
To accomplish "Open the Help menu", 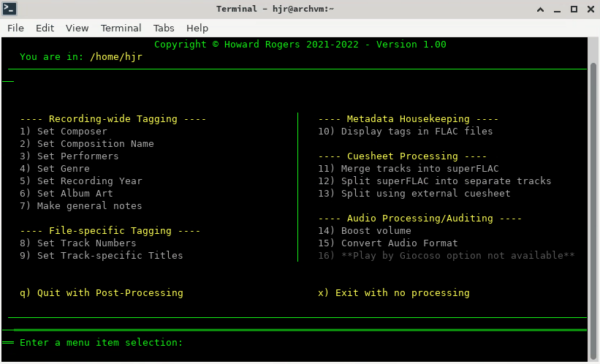I will pos(197,28).
